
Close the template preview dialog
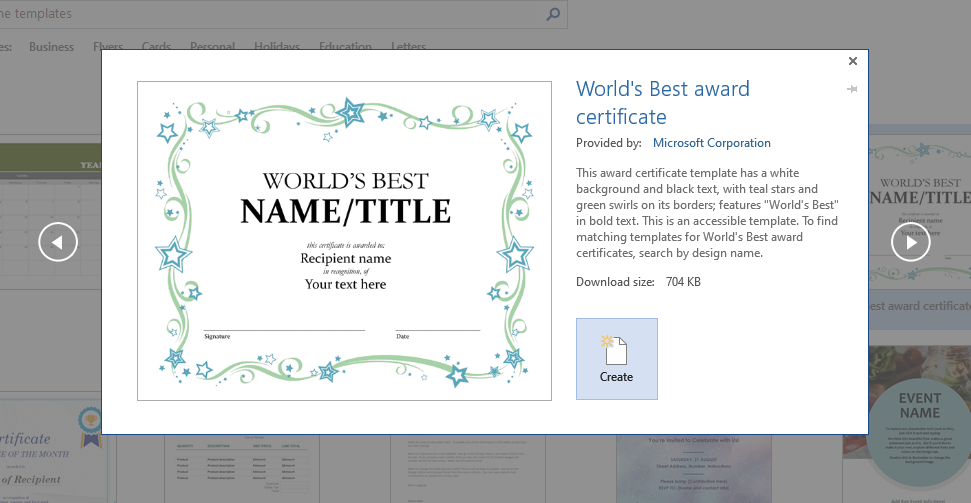click(x=853, y=61)
